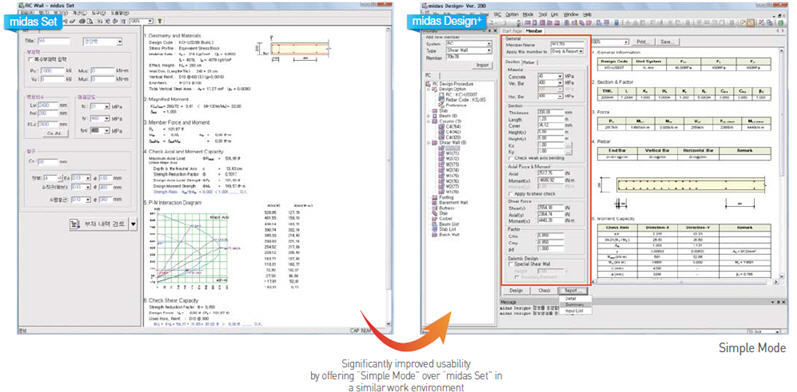Enable the Special Shear Wall checkbox
This screenshot has height=392, width=797.
(510, 264)
